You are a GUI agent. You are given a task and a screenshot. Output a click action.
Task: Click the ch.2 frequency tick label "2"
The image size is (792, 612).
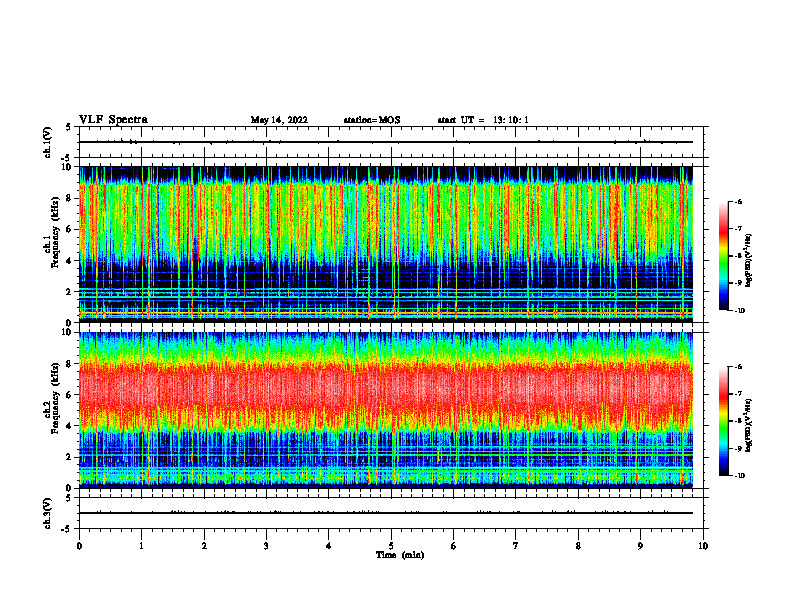[69, 457]
